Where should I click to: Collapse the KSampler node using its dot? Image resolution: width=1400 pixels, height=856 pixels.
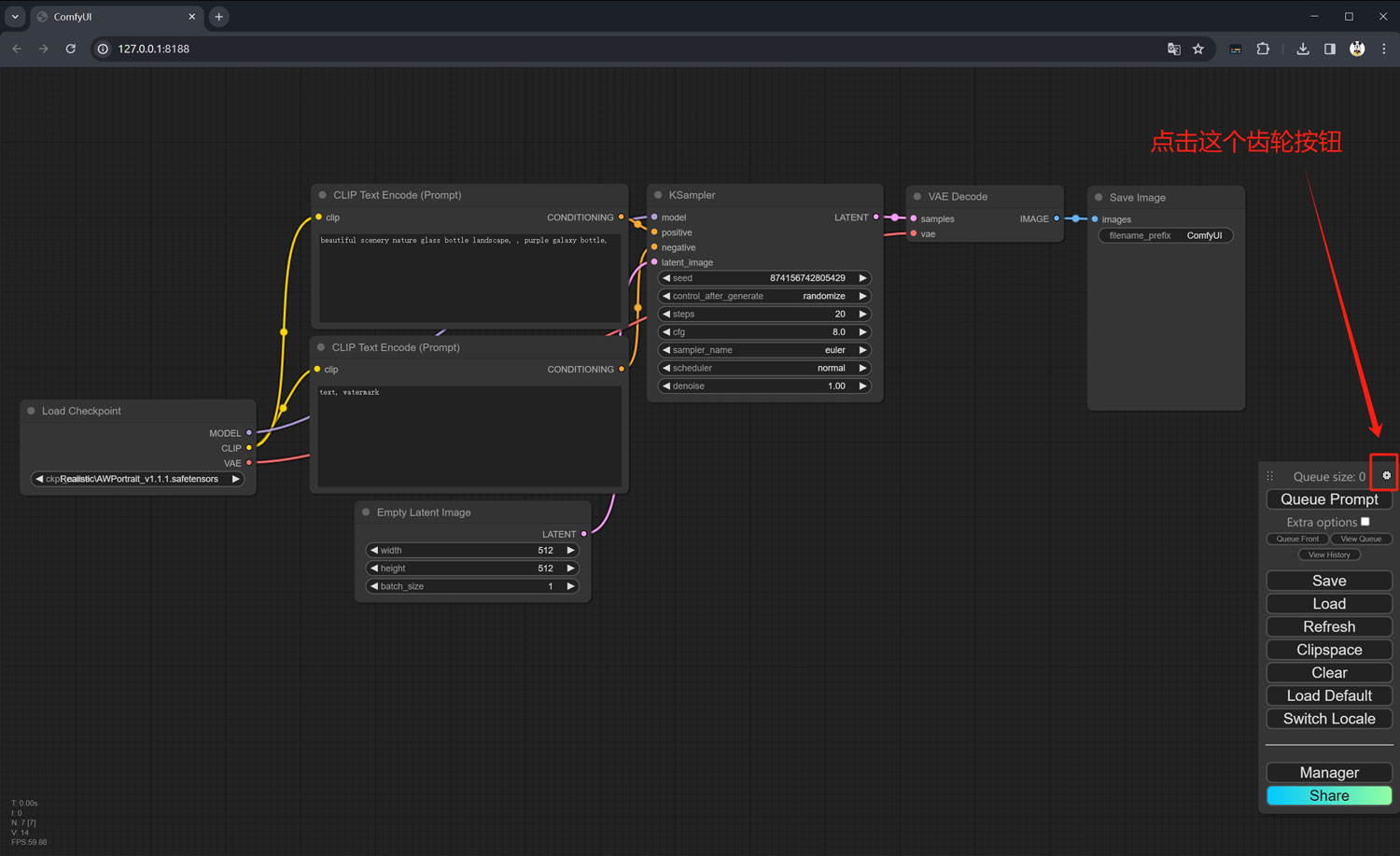coord(658,195)
